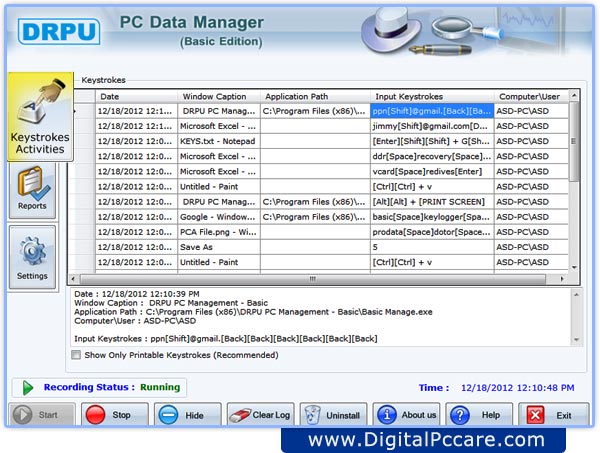Viewport: 600px width, 453px height.
Task: Stop the recording
Action: tap(115, 415)
